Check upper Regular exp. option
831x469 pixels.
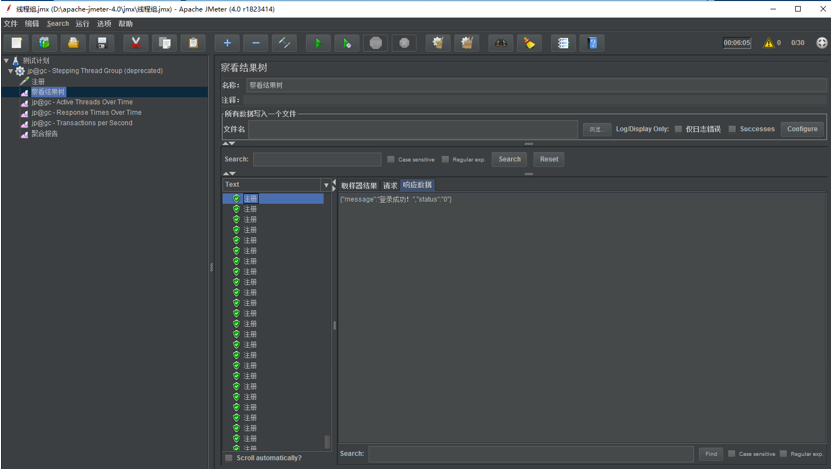(445, 159)
